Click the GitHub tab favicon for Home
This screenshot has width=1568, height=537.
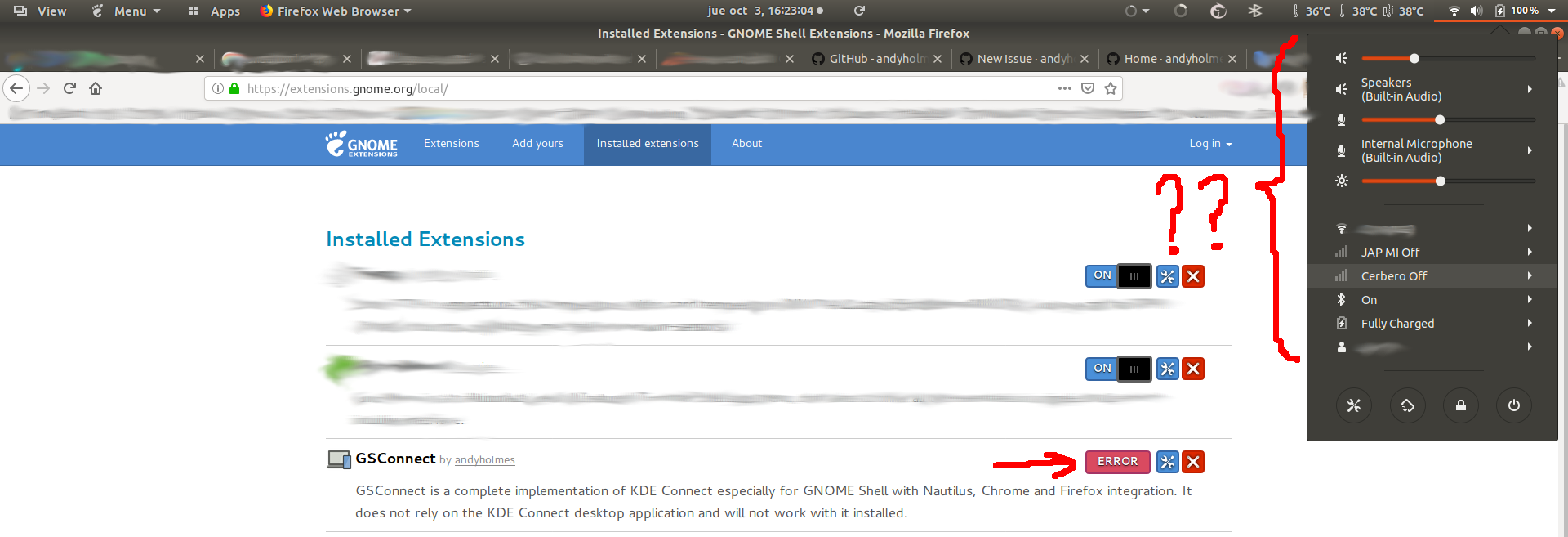1112,59
